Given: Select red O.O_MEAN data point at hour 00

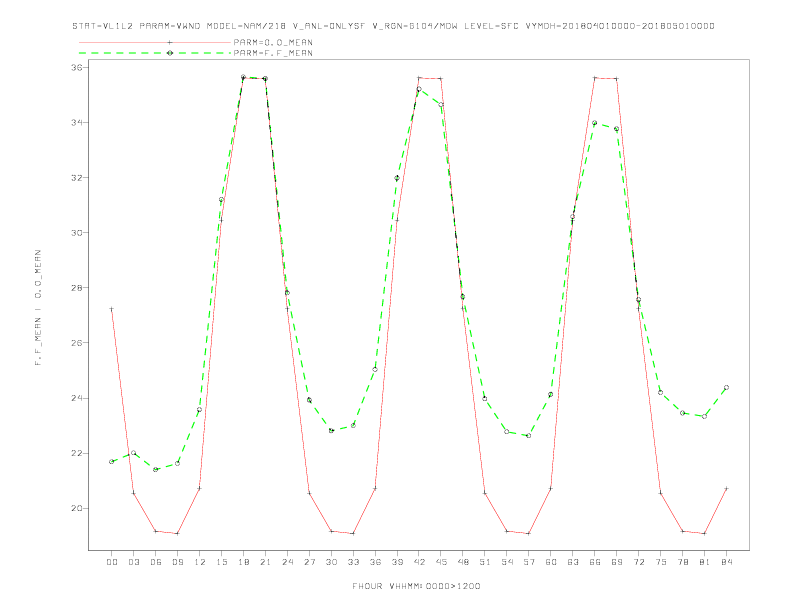Looking at the screenshot, I should tap(112, 309).
